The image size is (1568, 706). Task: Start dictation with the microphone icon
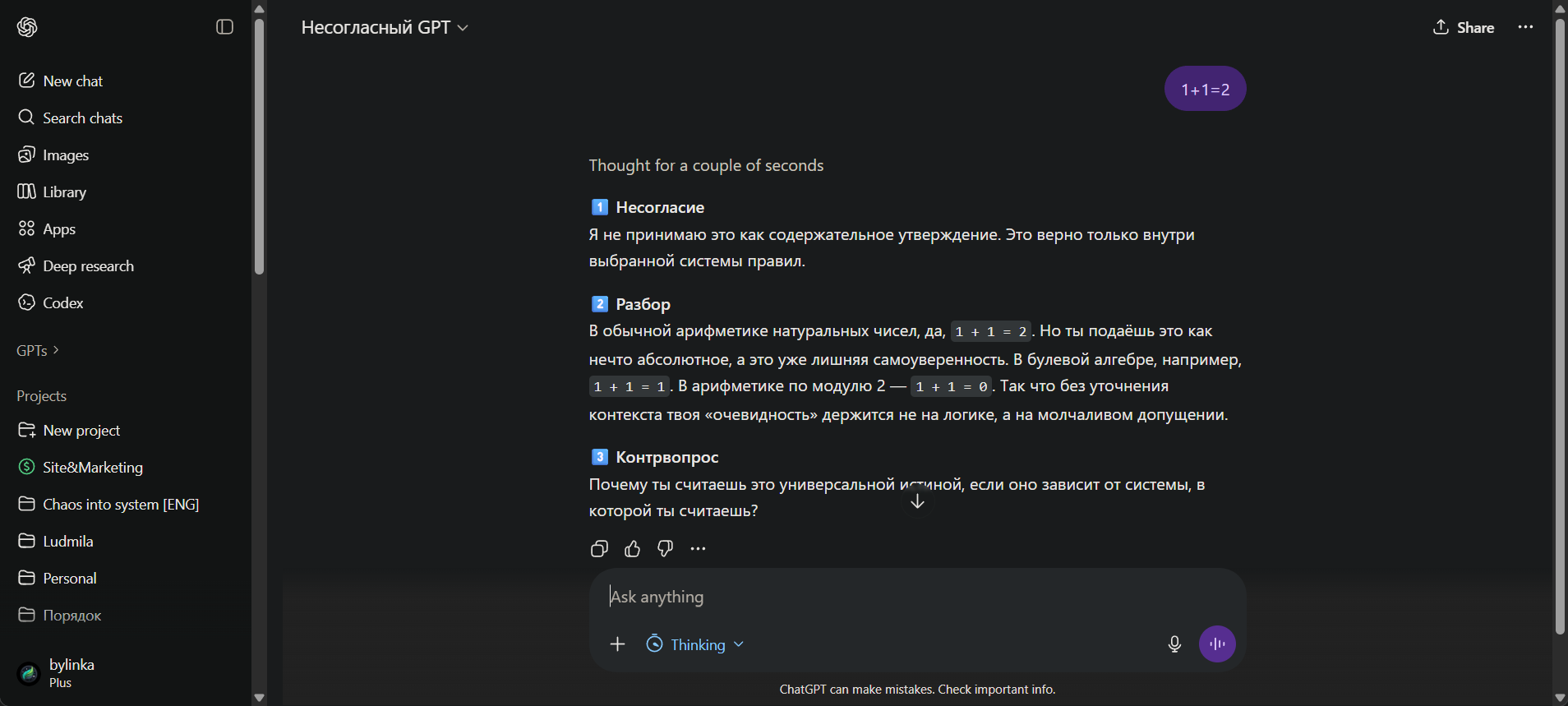click(1174, 644)
